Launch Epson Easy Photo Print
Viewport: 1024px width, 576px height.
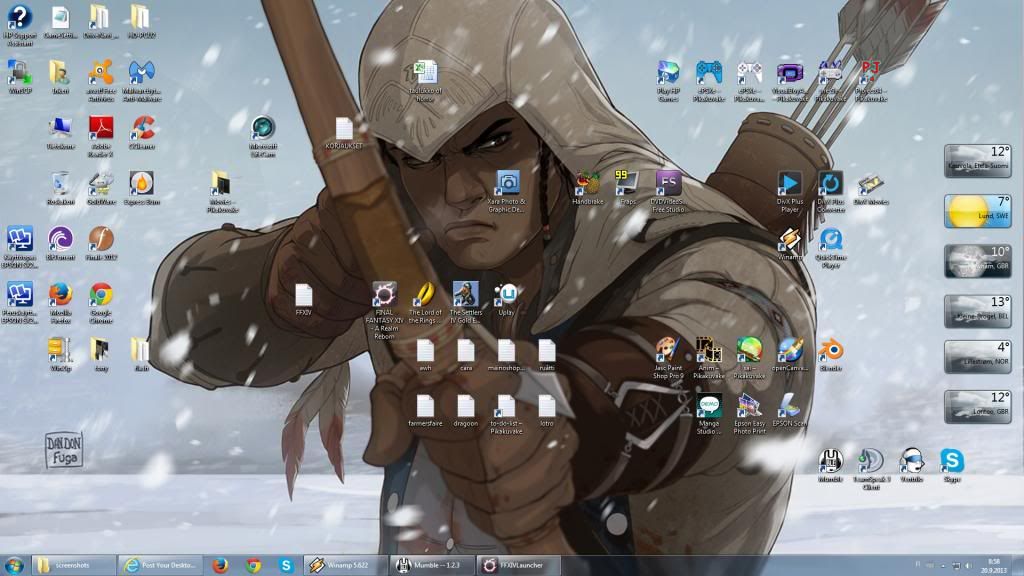[x=748, y=413]
